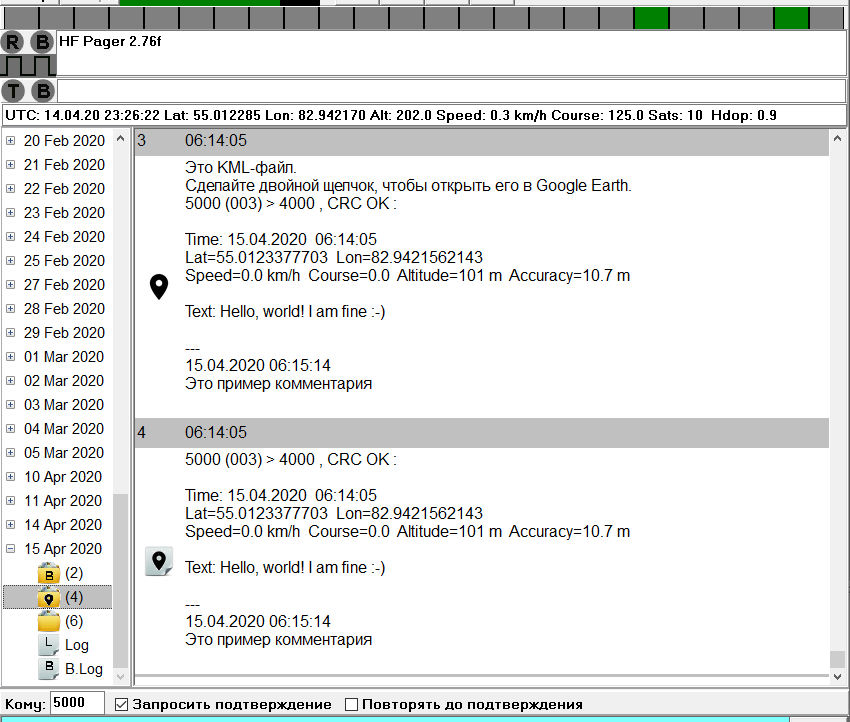This screenshot has width=850, height=722.
Task: Click the B icon beside the R indicator
Action: [x=42, y=42]
